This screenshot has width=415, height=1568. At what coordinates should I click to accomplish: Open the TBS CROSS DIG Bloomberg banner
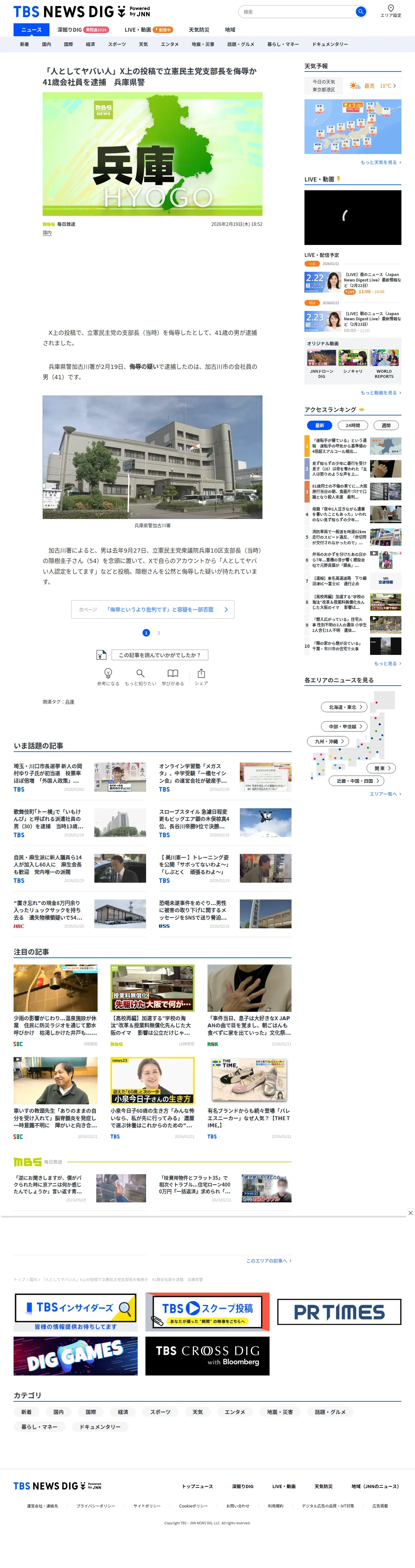[207, 1355]
